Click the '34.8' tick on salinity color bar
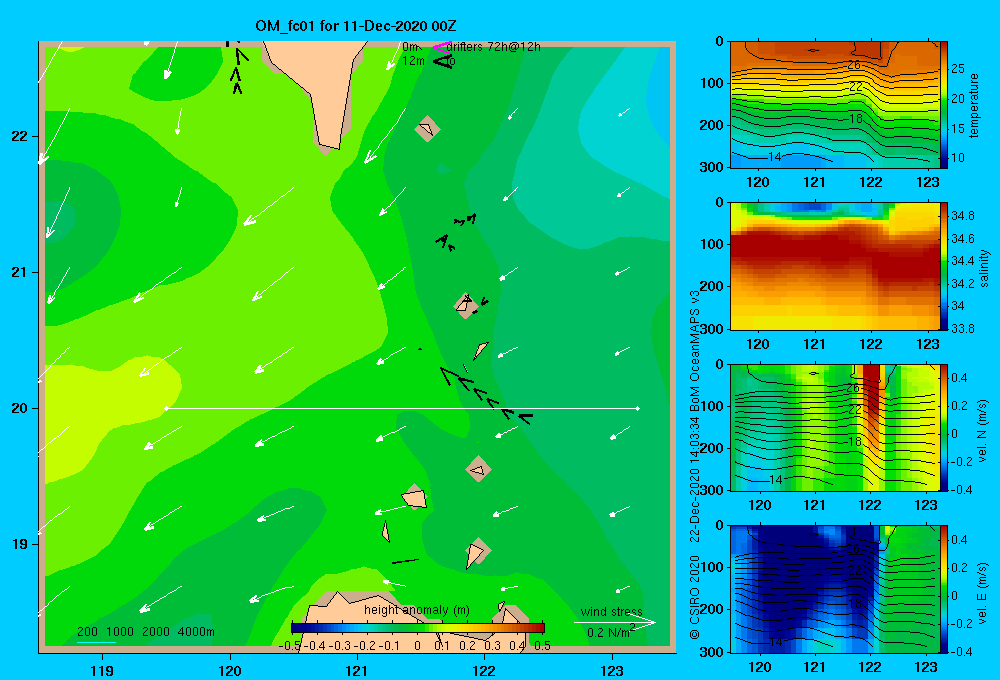 point(963,216)
